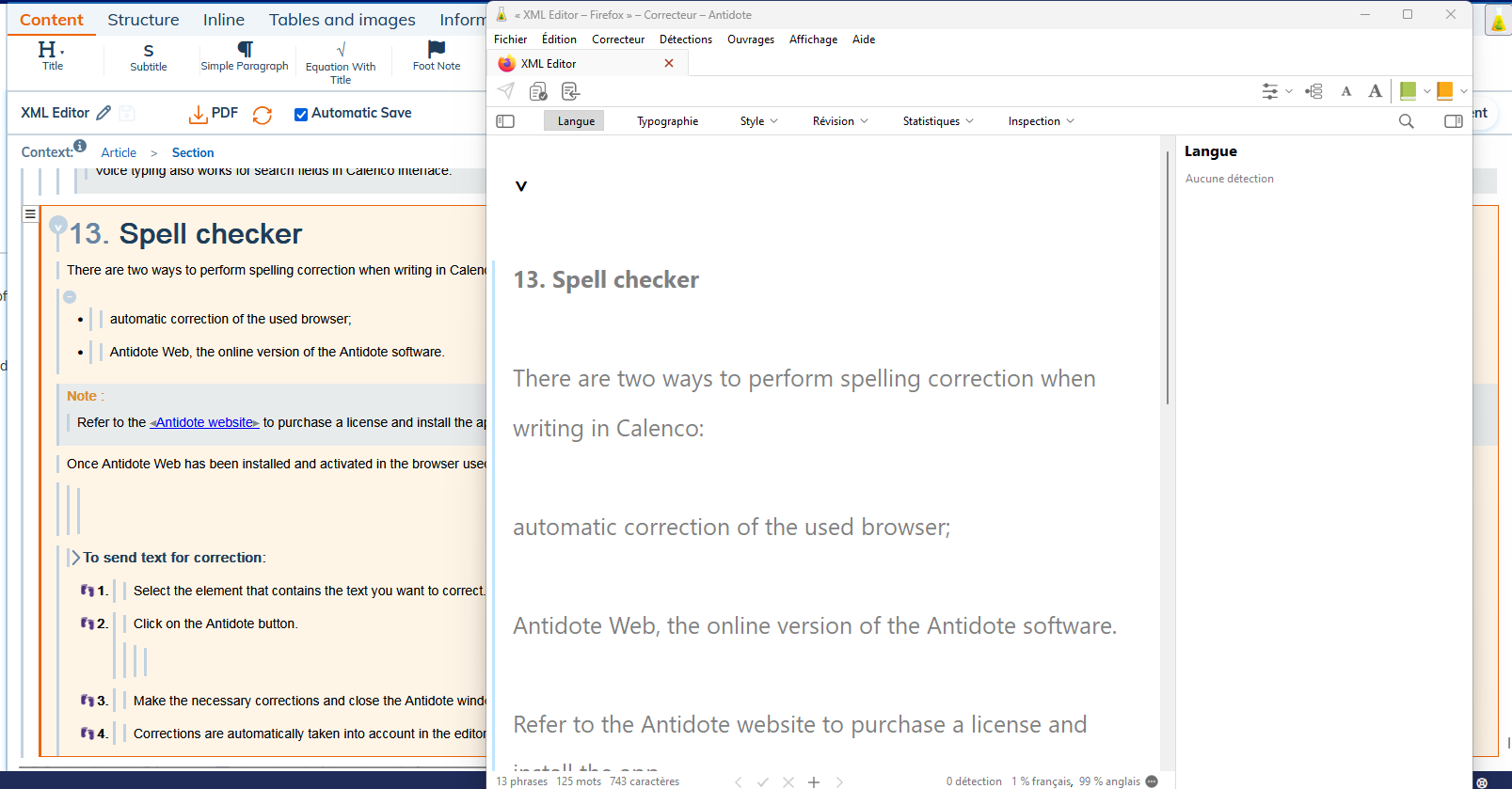This screenshot has height=789, width=1512.
Task: Open the Statistiques dropdown
Action: tap(938, 121)
